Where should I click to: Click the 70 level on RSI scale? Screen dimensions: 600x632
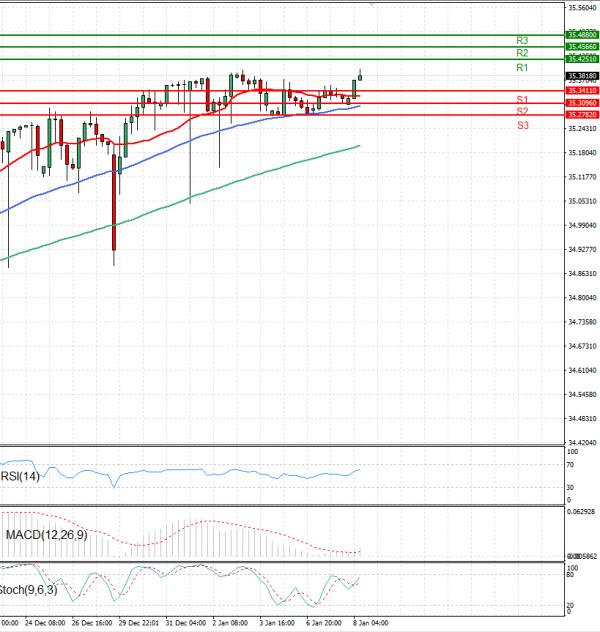[570, 465]
